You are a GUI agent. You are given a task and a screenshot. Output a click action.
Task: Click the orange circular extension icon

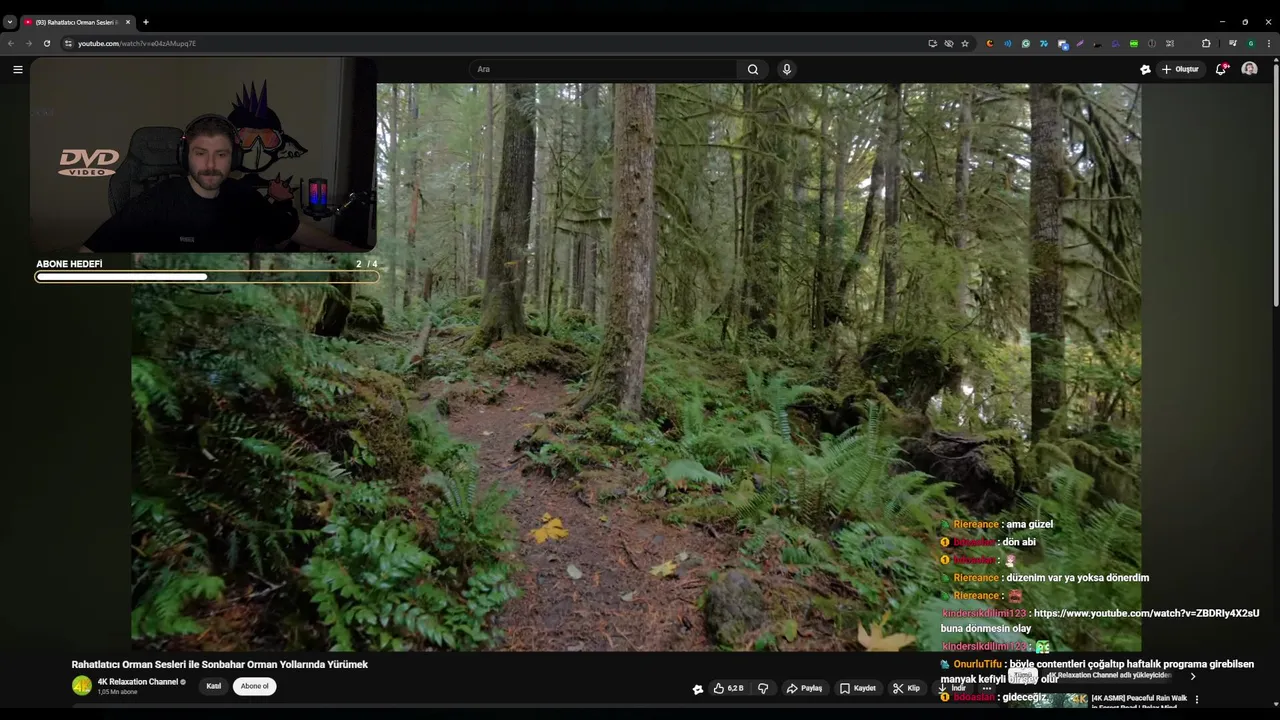point(990,43)
